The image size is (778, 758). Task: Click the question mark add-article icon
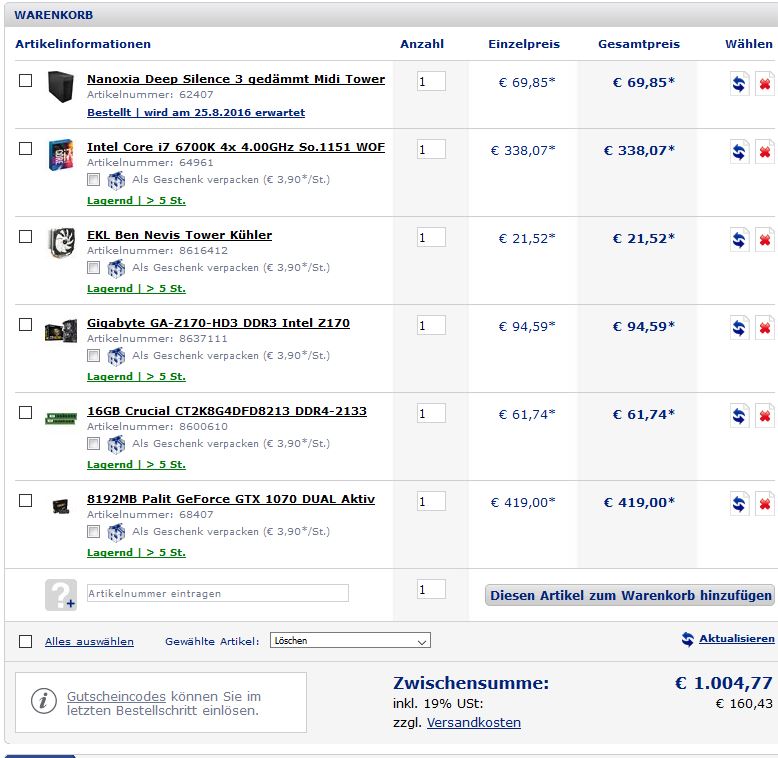coord(61,594)
